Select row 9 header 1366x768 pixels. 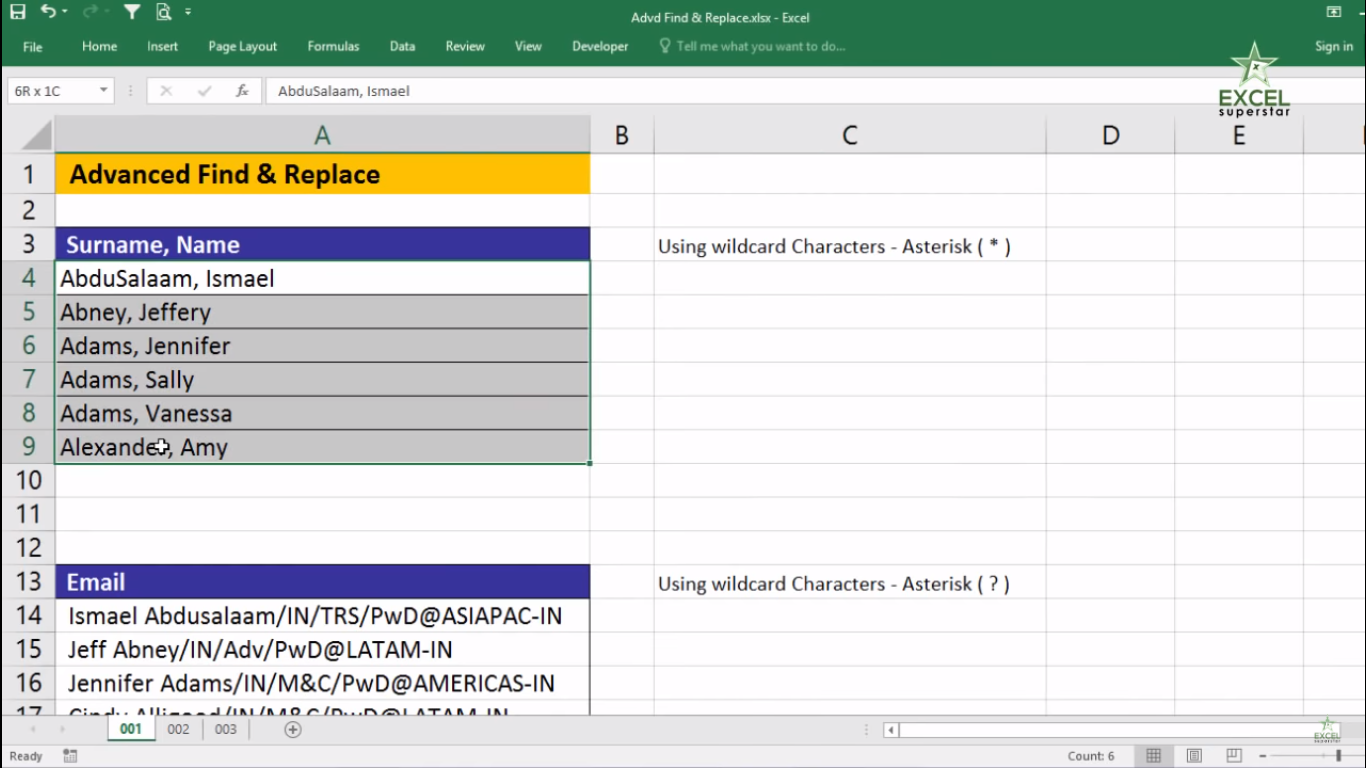(28, 447)
